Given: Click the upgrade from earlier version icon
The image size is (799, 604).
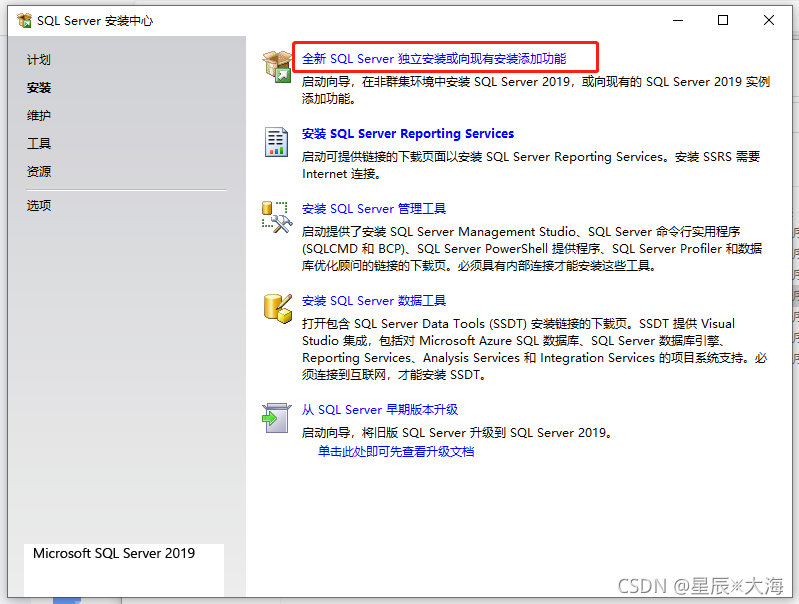Looking at the screenshot, I should (x=276, y=418).
